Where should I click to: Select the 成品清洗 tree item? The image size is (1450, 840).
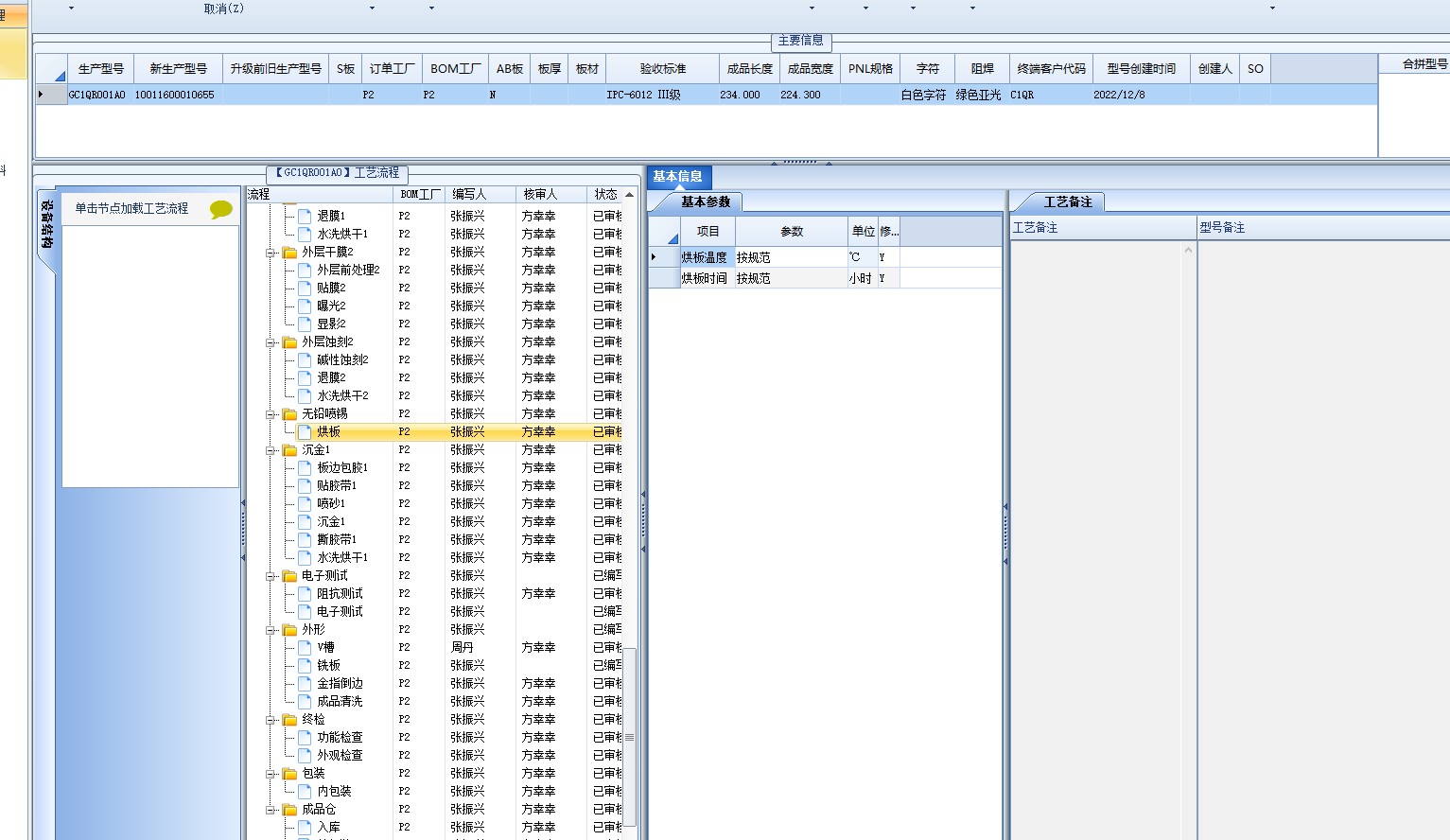point(340,702)
